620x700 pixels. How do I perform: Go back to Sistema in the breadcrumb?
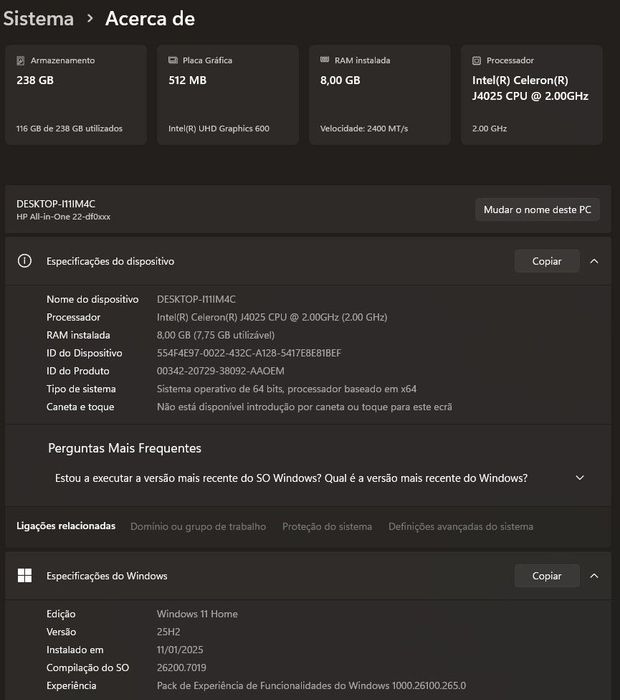point(38,19)
